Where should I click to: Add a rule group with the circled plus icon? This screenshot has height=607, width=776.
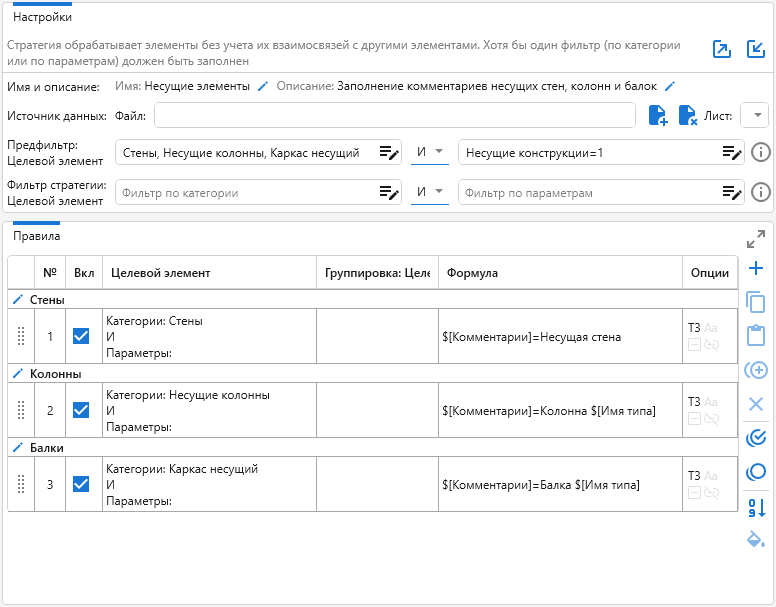[x=756, y=370]
